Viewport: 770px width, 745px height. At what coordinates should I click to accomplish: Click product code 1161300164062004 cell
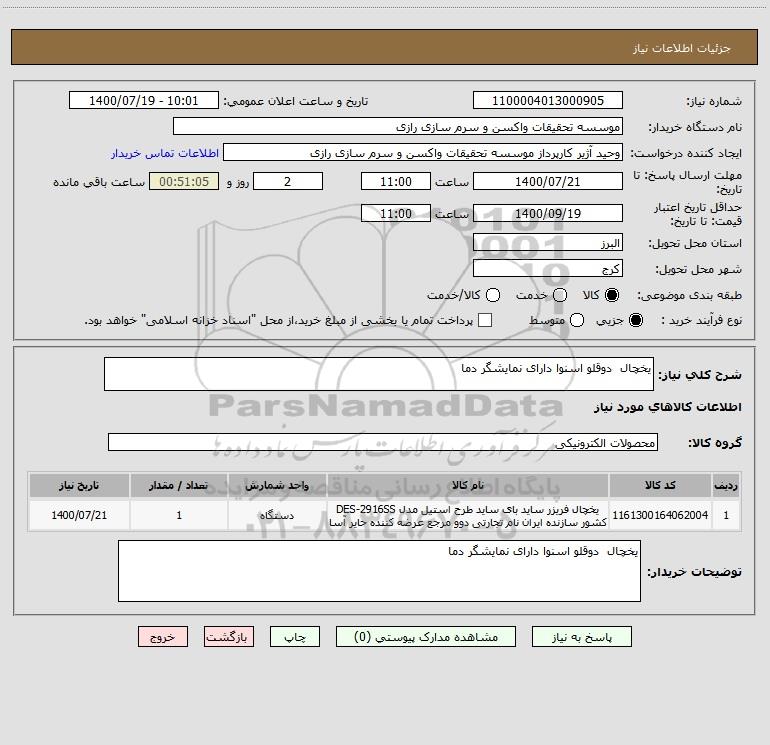(660, 515)
